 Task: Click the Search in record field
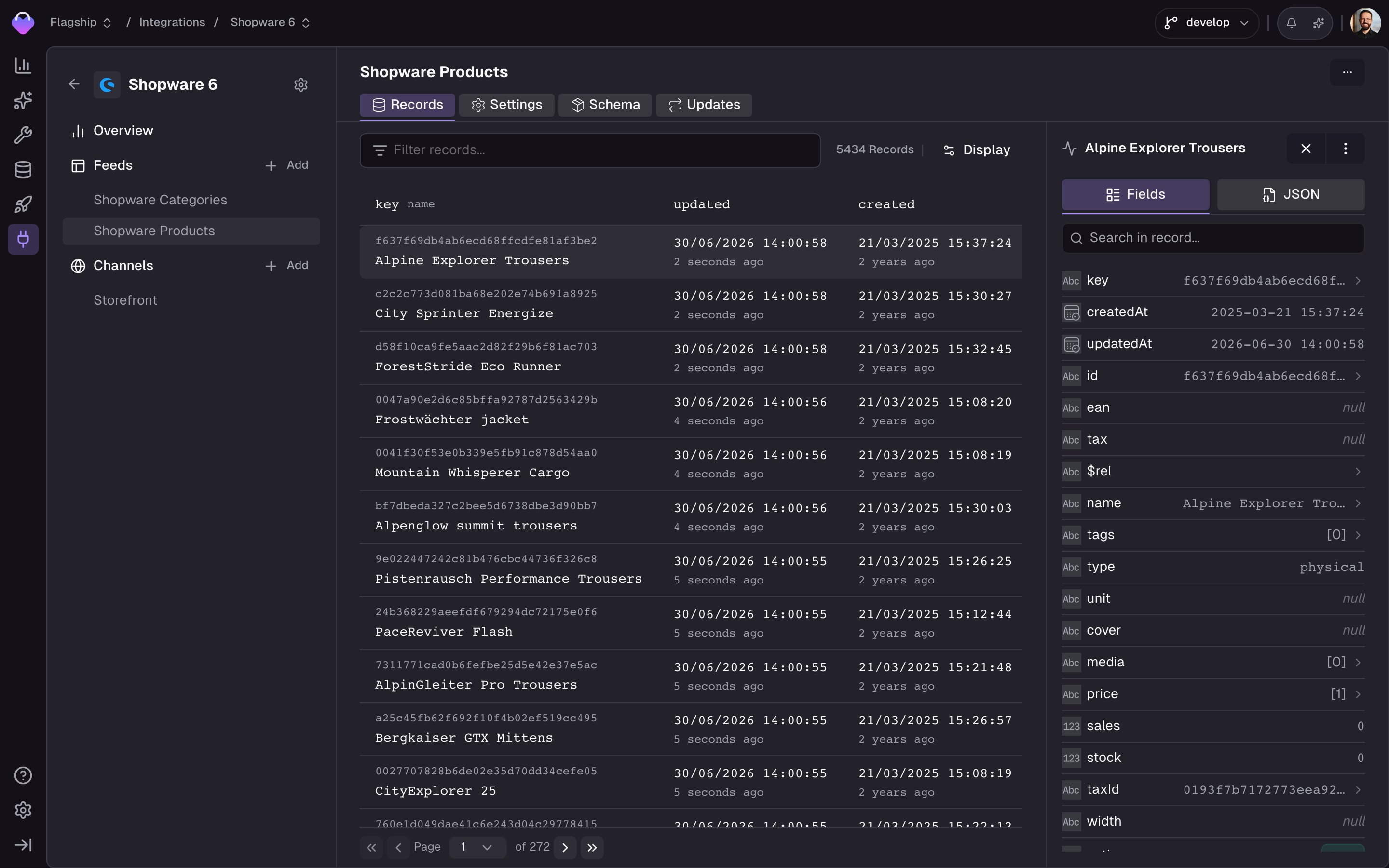pyautogui.click(x=1213, y=238)
